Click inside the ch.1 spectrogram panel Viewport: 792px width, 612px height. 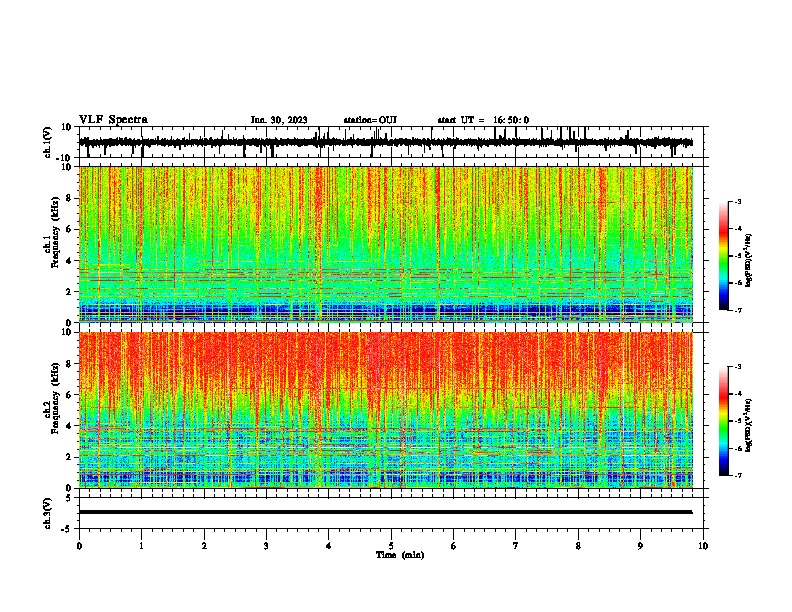tap(386, 244)
